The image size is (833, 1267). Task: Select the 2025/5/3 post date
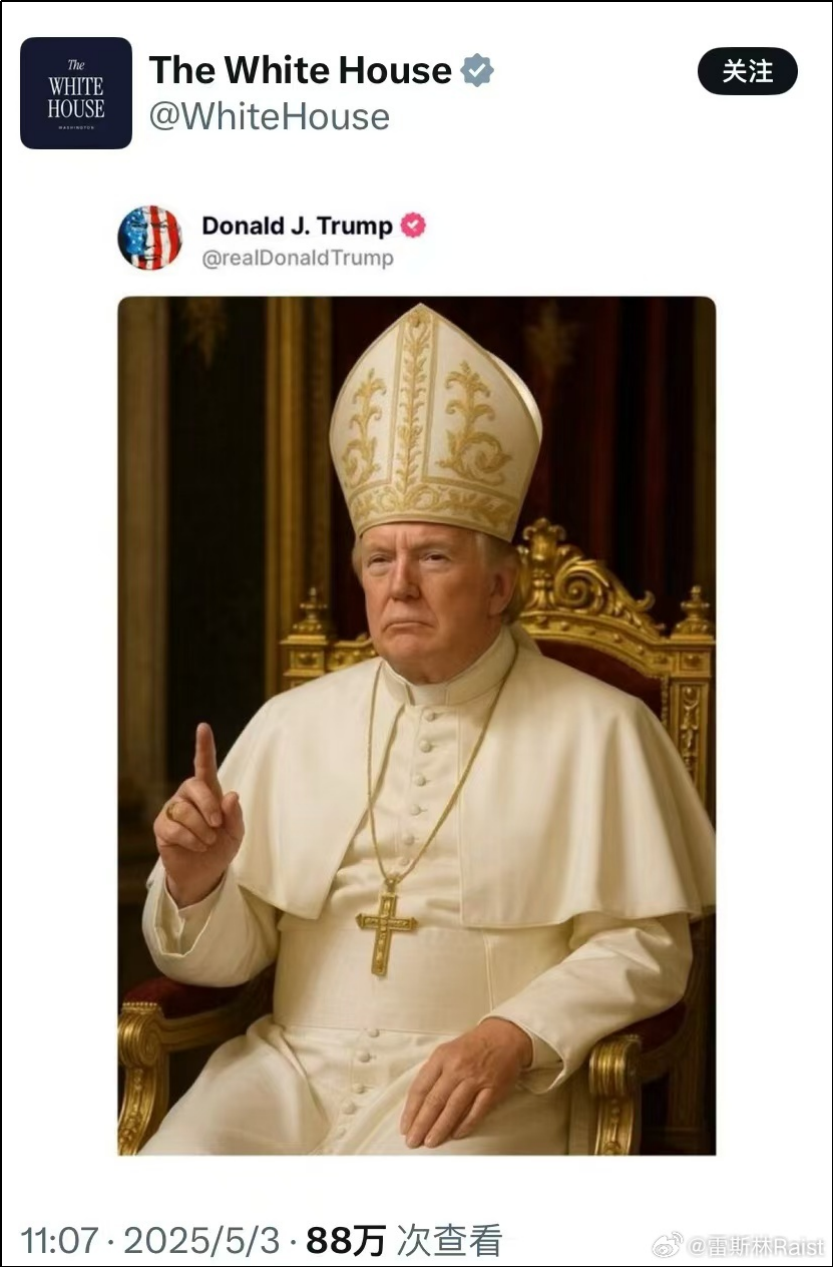coord(202,1241)
